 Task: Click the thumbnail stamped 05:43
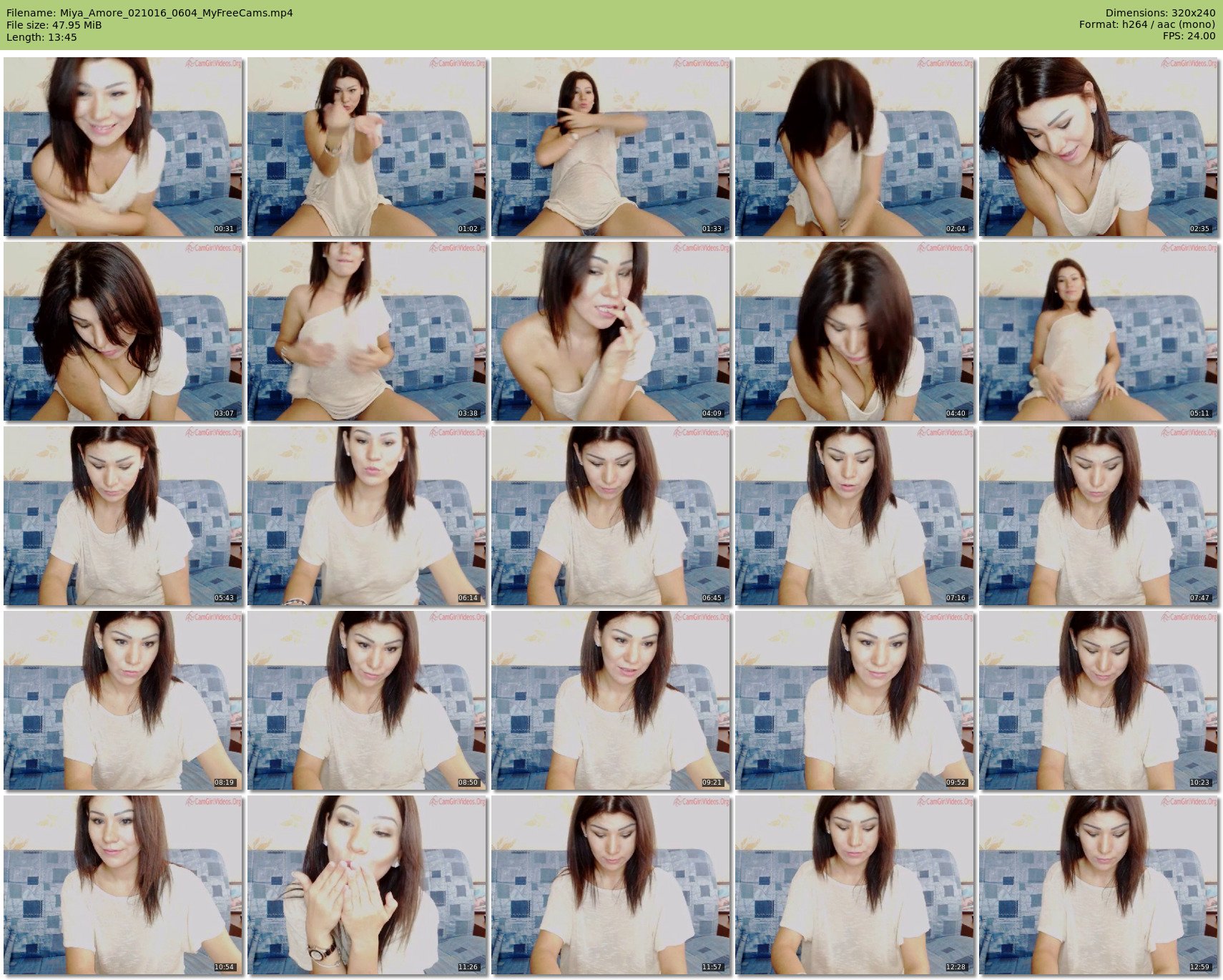coord(123,516)
